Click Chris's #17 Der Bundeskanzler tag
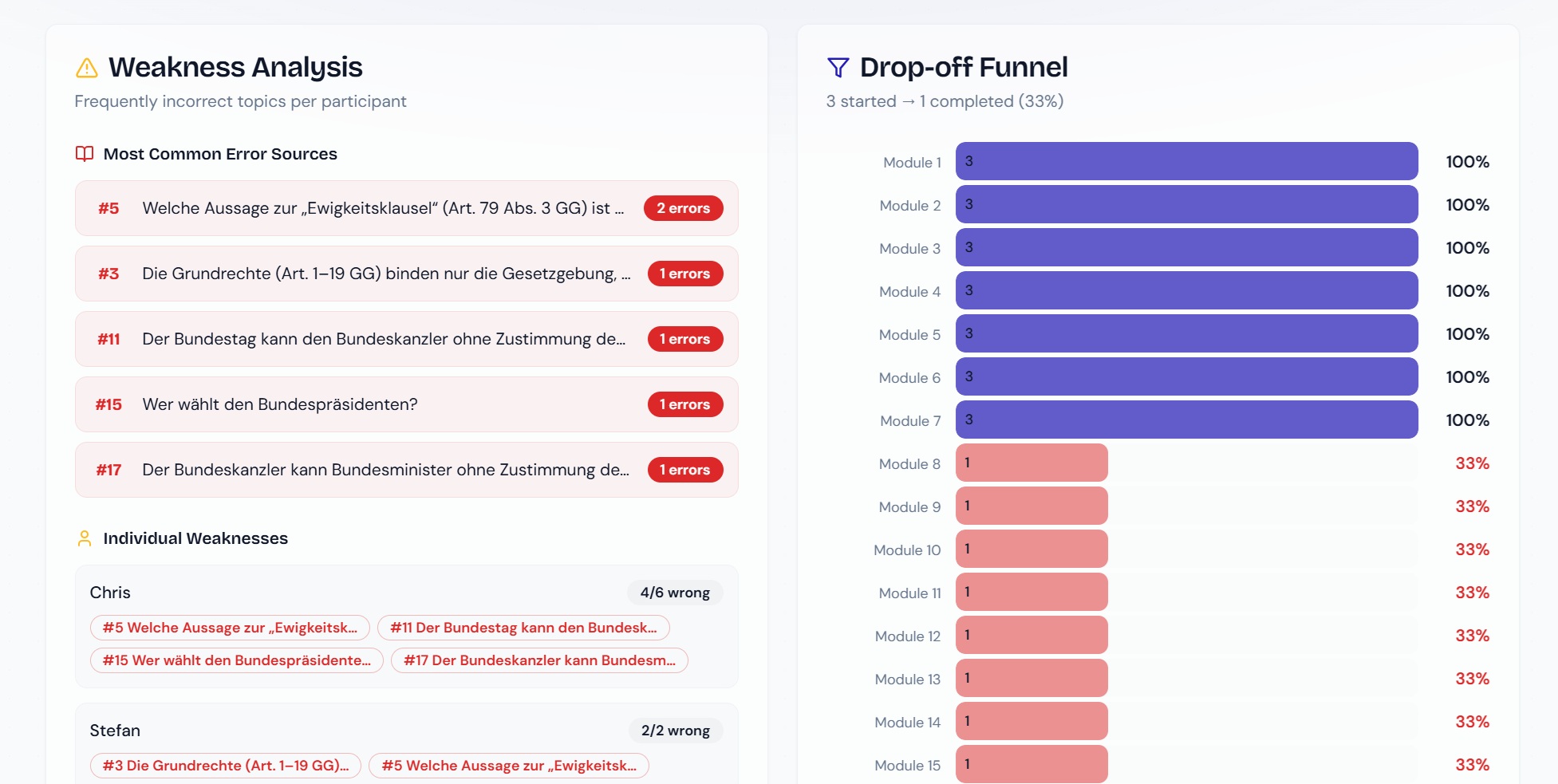Screen dimensions: 1558x784 (539, 660)
